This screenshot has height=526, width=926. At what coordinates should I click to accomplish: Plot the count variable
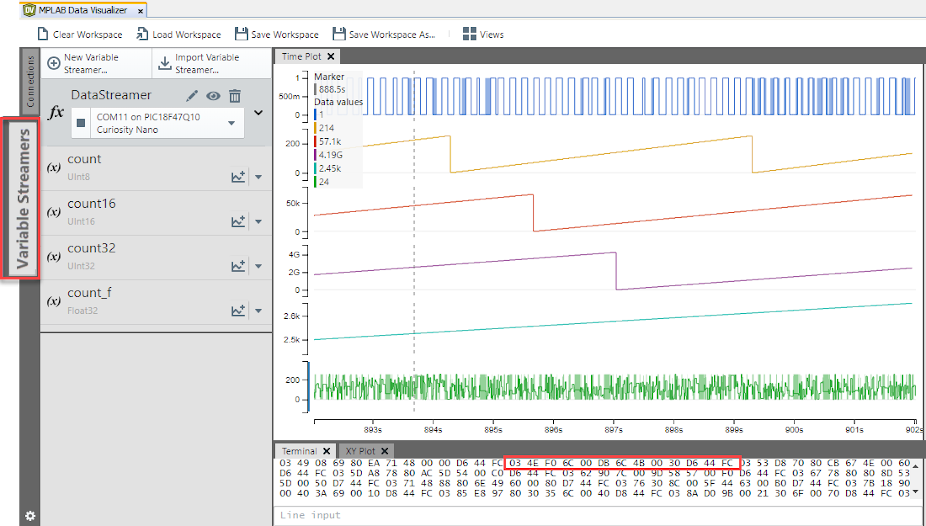238,177
